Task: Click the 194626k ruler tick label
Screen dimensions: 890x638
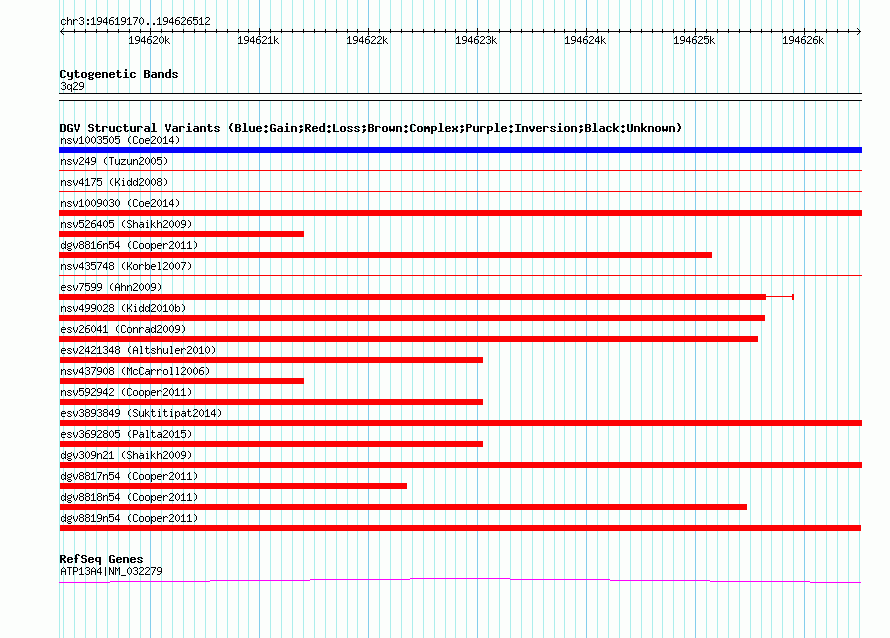Action: tap(803, 40)
